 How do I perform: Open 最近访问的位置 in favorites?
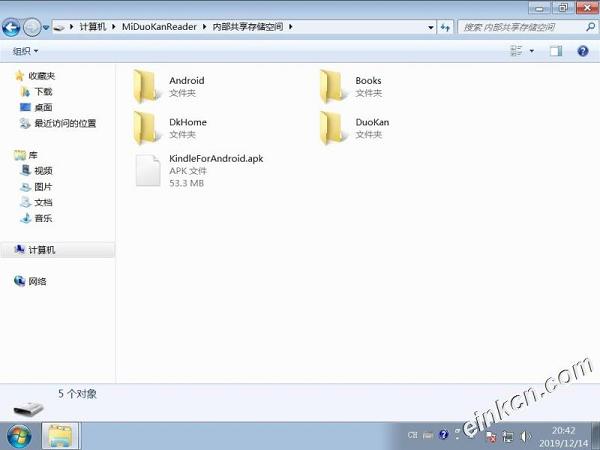[x=65, y=123]
